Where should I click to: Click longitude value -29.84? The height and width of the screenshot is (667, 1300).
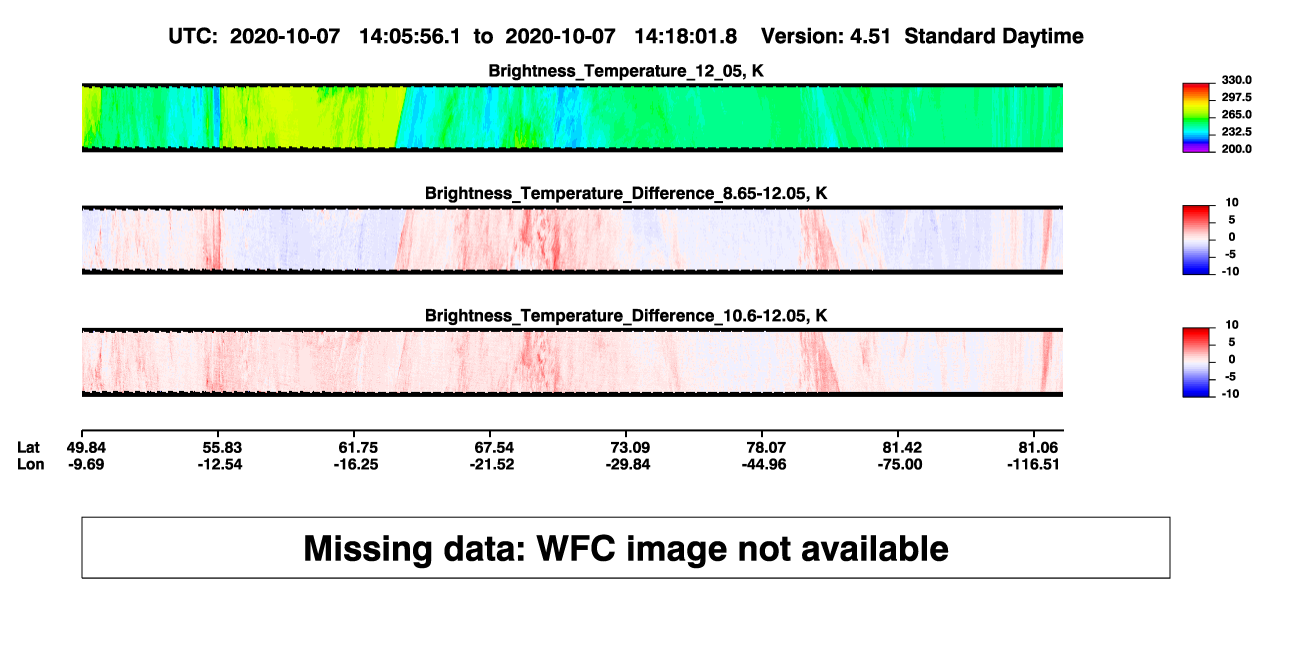pos(630,464)
